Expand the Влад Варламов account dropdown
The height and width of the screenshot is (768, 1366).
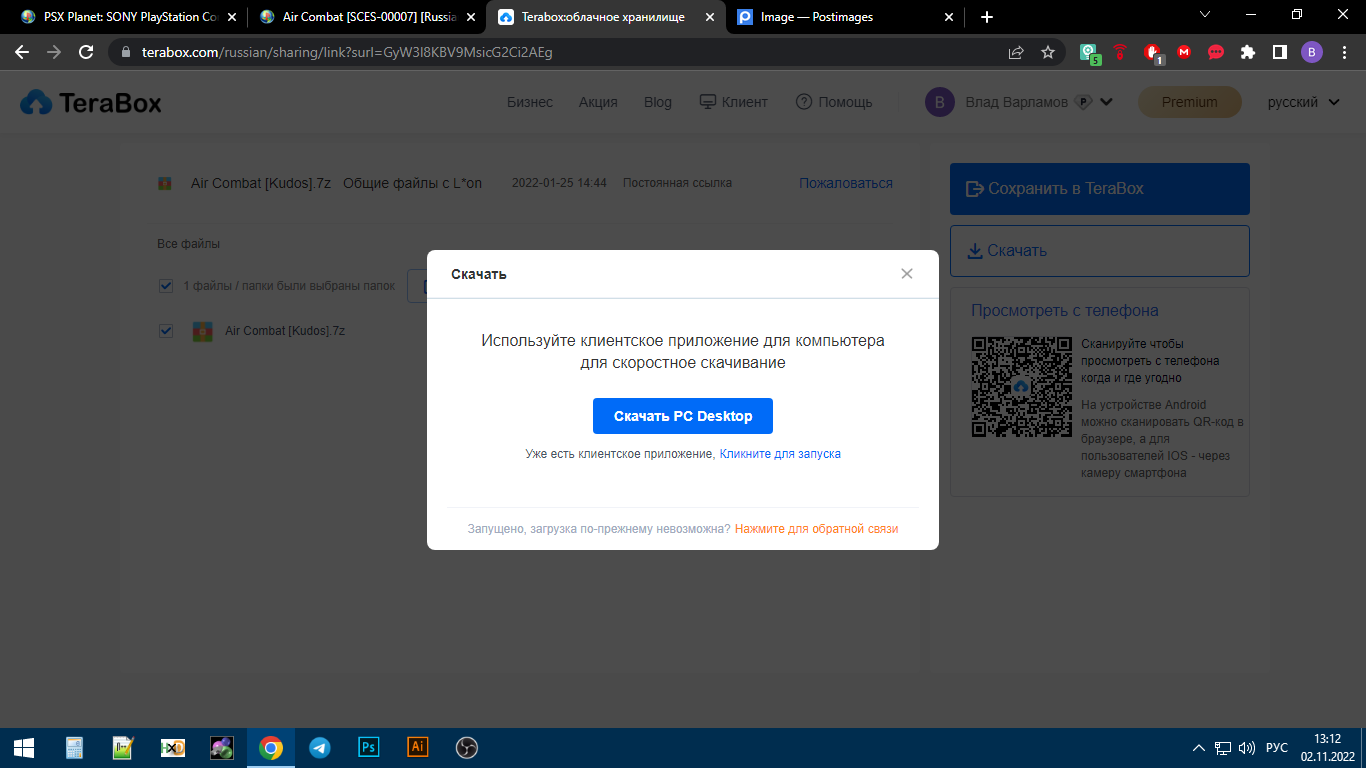point(1106,102)
